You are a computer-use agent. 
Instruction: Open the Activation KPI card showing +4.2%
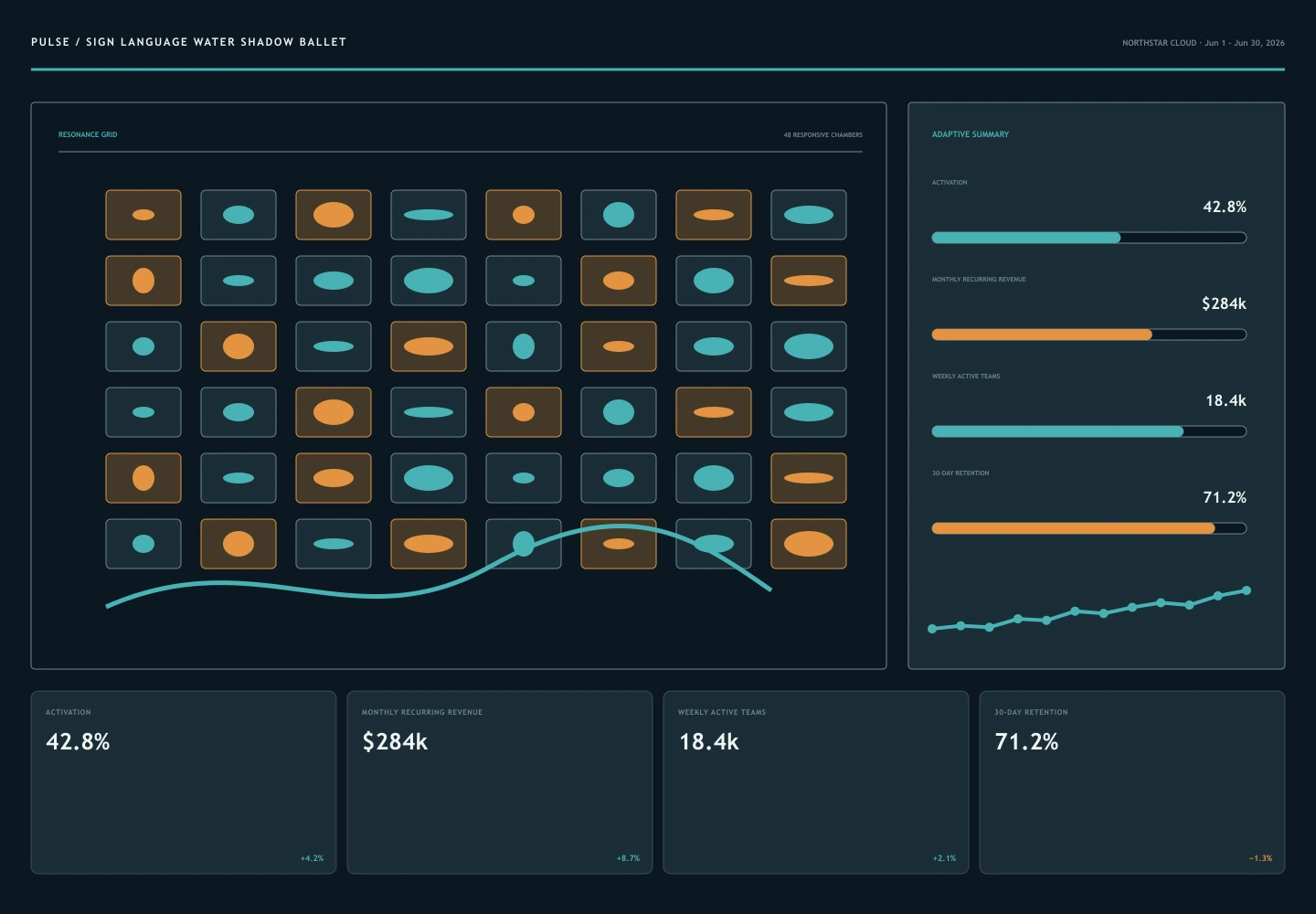(184, 782)
